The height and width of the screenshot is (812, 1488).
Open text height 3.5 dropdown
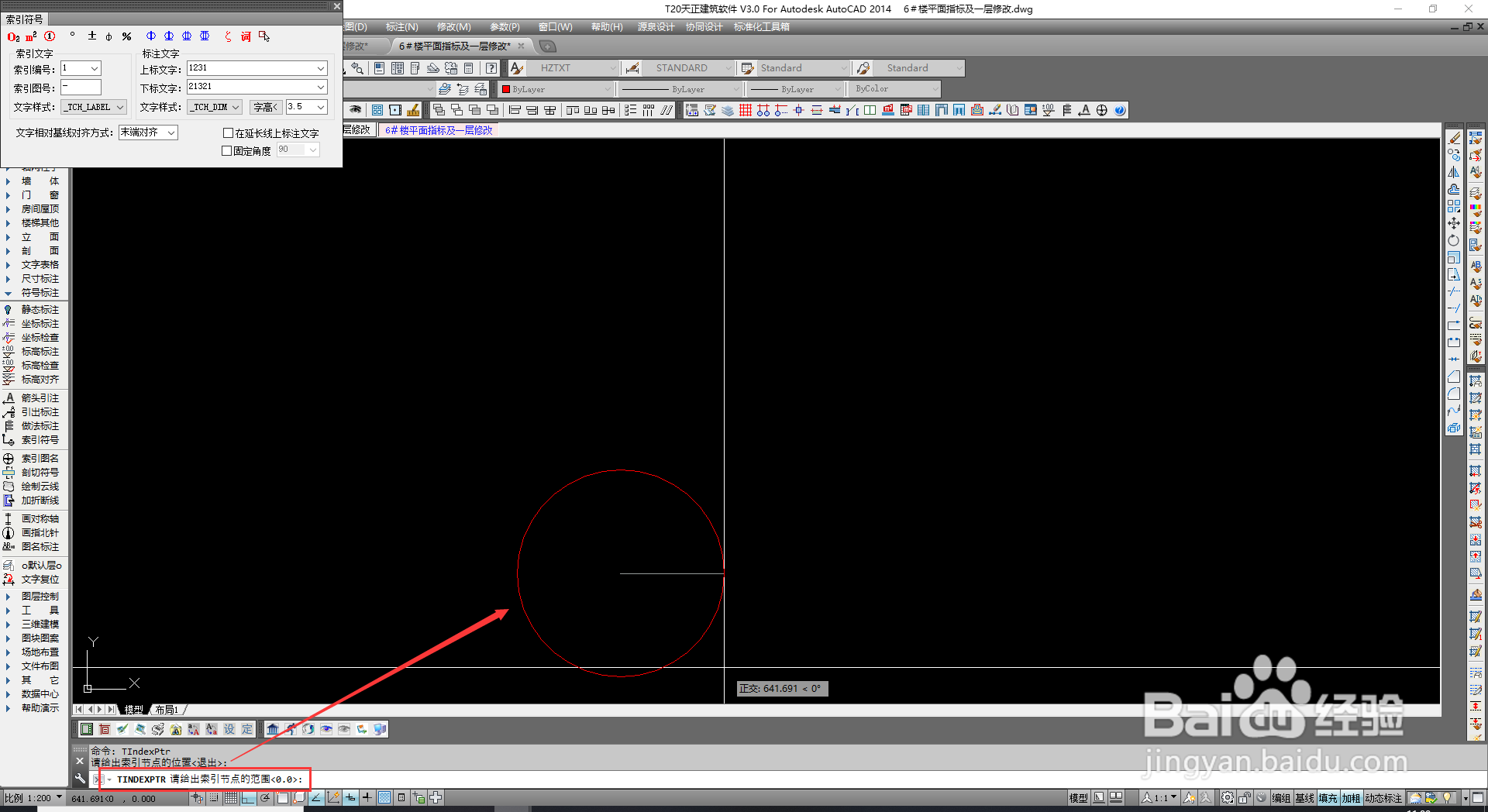[320, 107]
